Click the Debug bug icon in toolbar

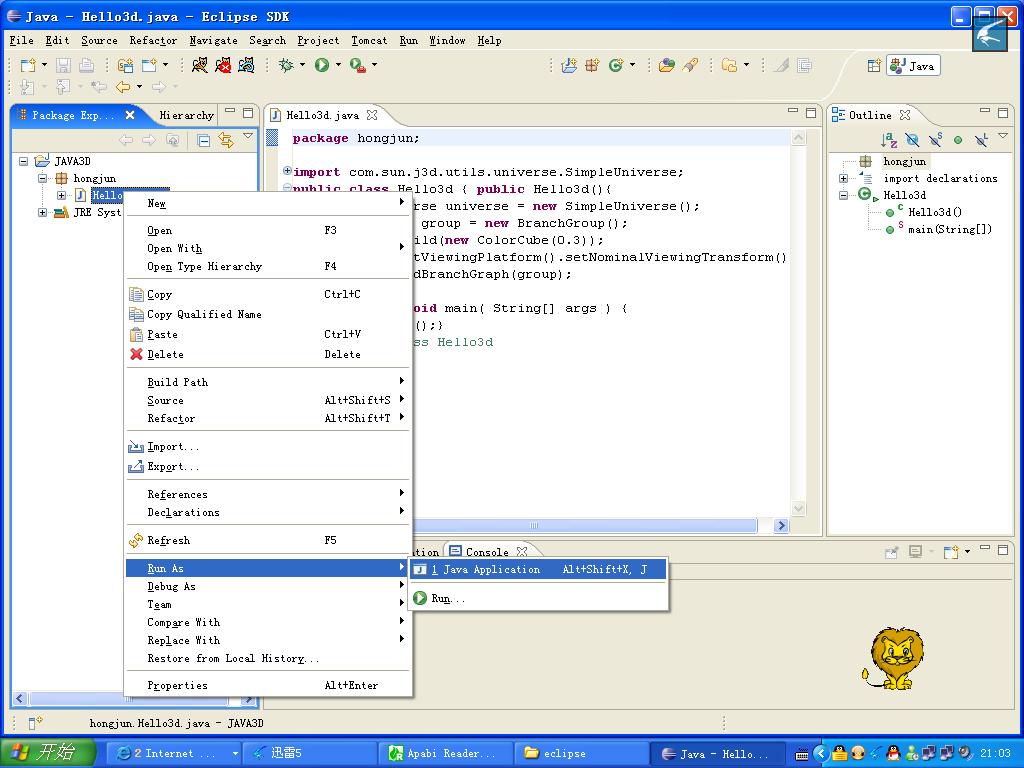(x=286, y=65)
